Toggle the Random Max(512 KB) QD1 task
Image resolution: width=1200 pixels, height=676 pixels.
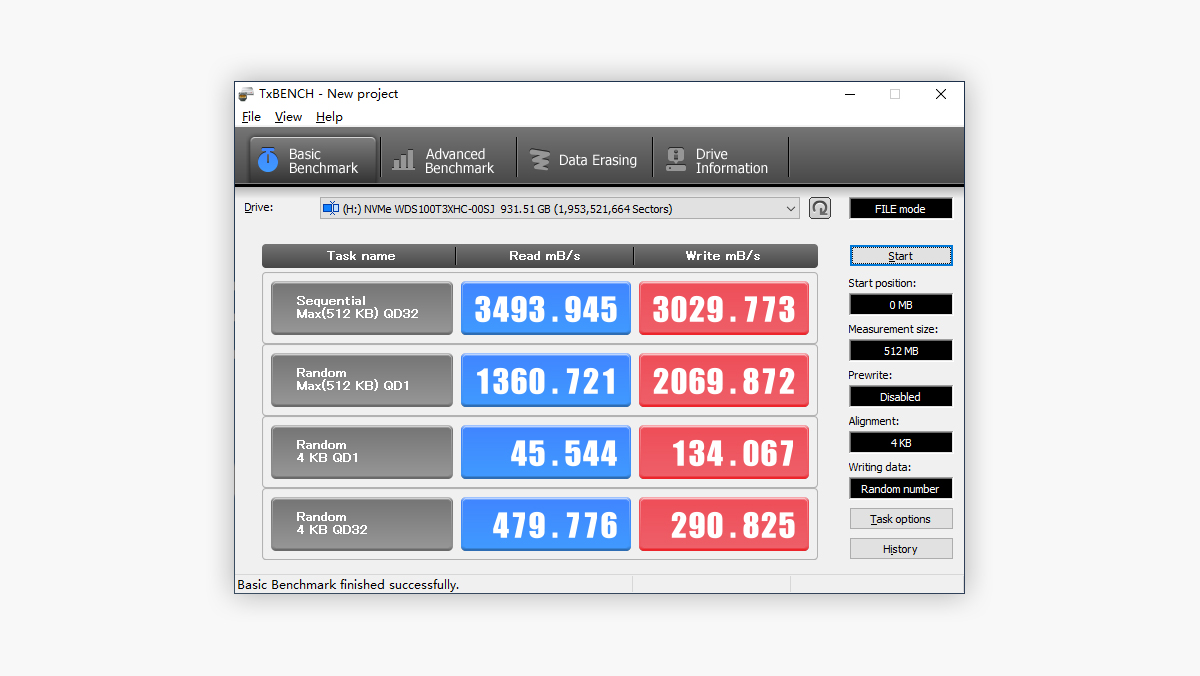click(x=361, y=380)
